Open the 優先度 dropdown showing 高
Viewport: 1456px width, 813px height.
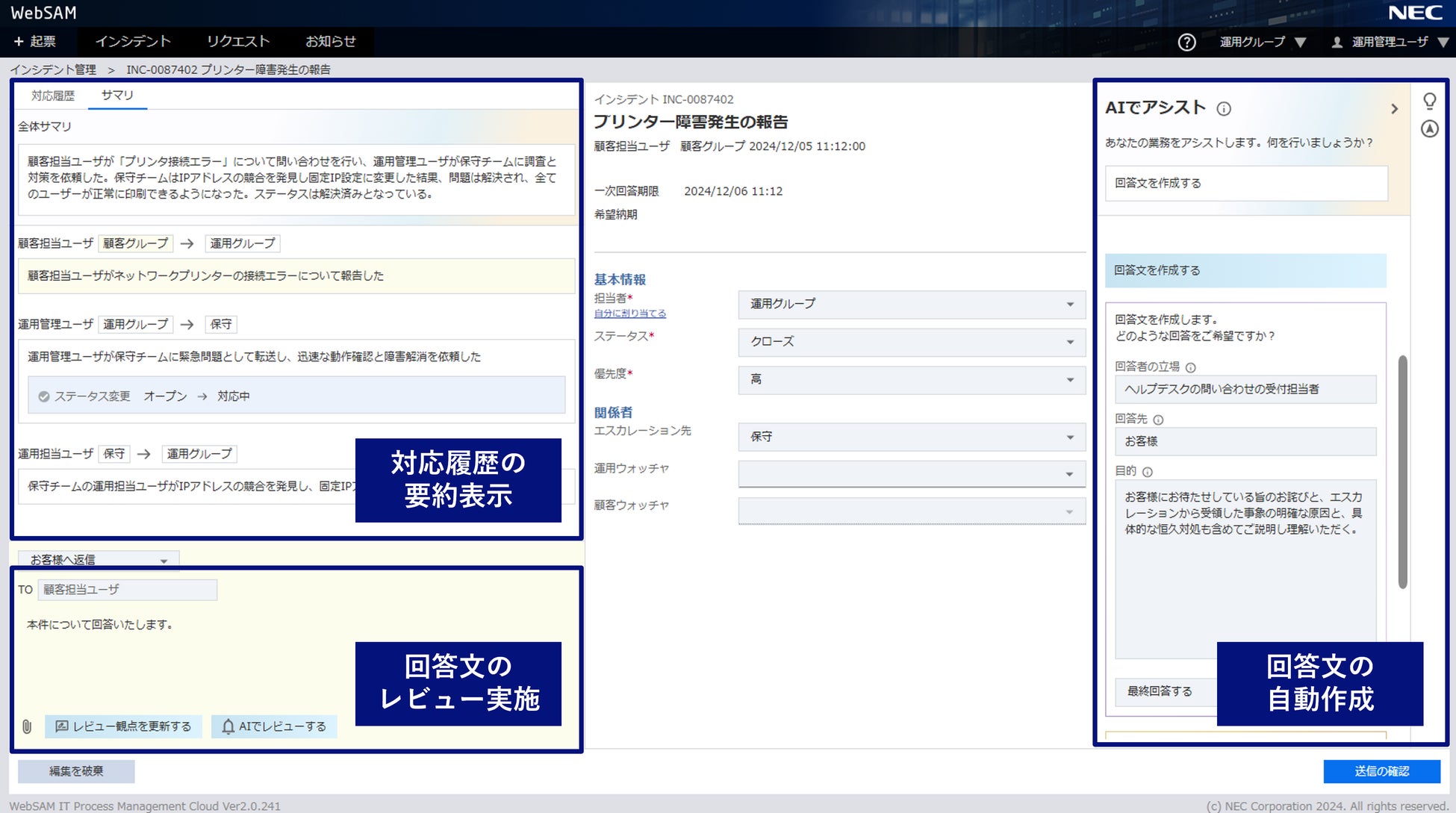coord(911,379)
